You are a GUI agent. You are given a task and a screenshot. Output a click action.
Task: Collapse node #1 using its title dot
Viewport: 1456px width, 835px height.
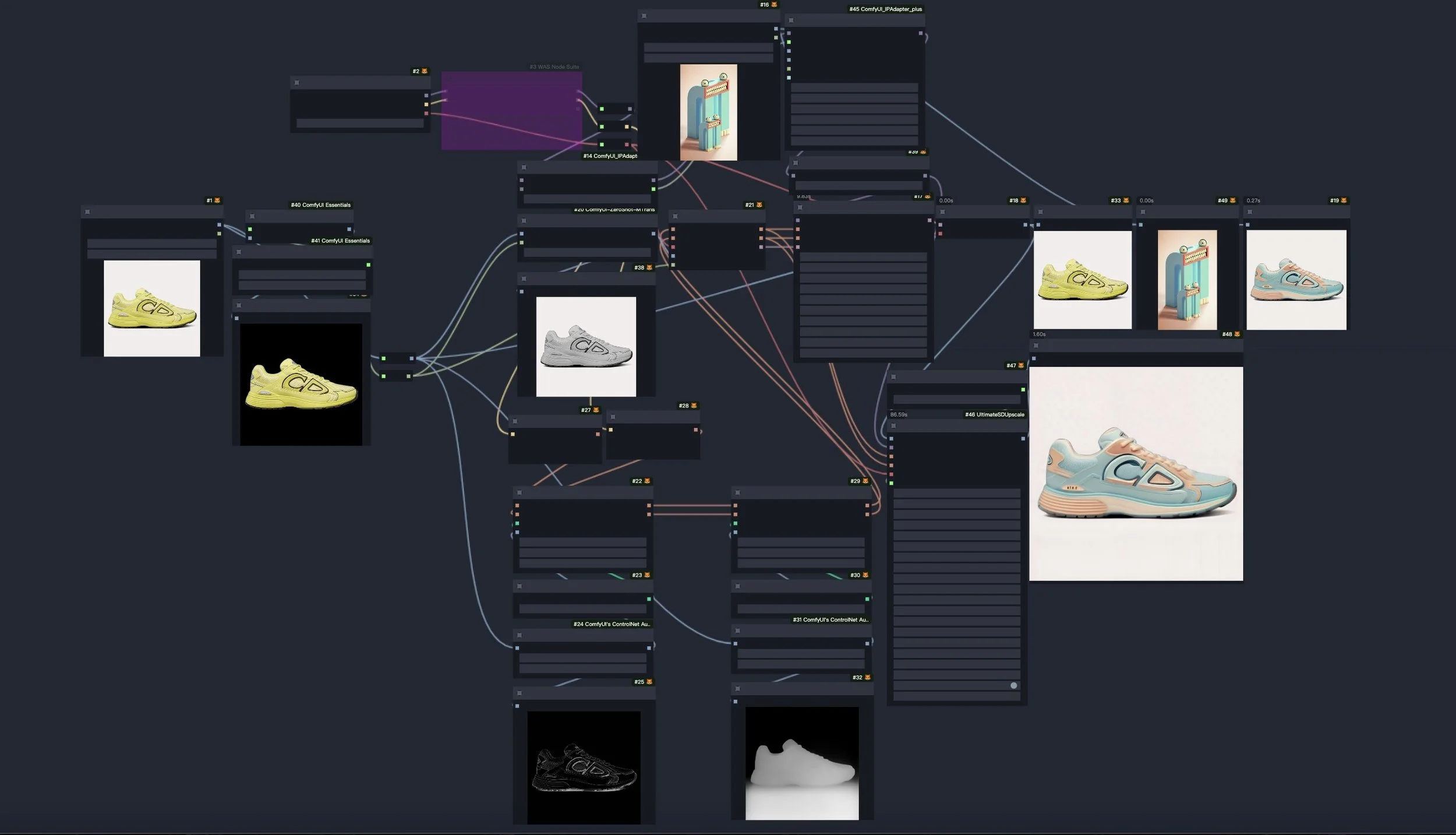tap(87, 212)
